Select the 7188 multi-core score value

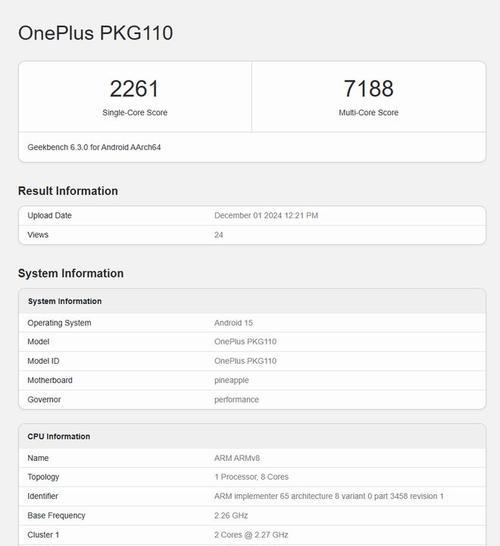point(368,88)
